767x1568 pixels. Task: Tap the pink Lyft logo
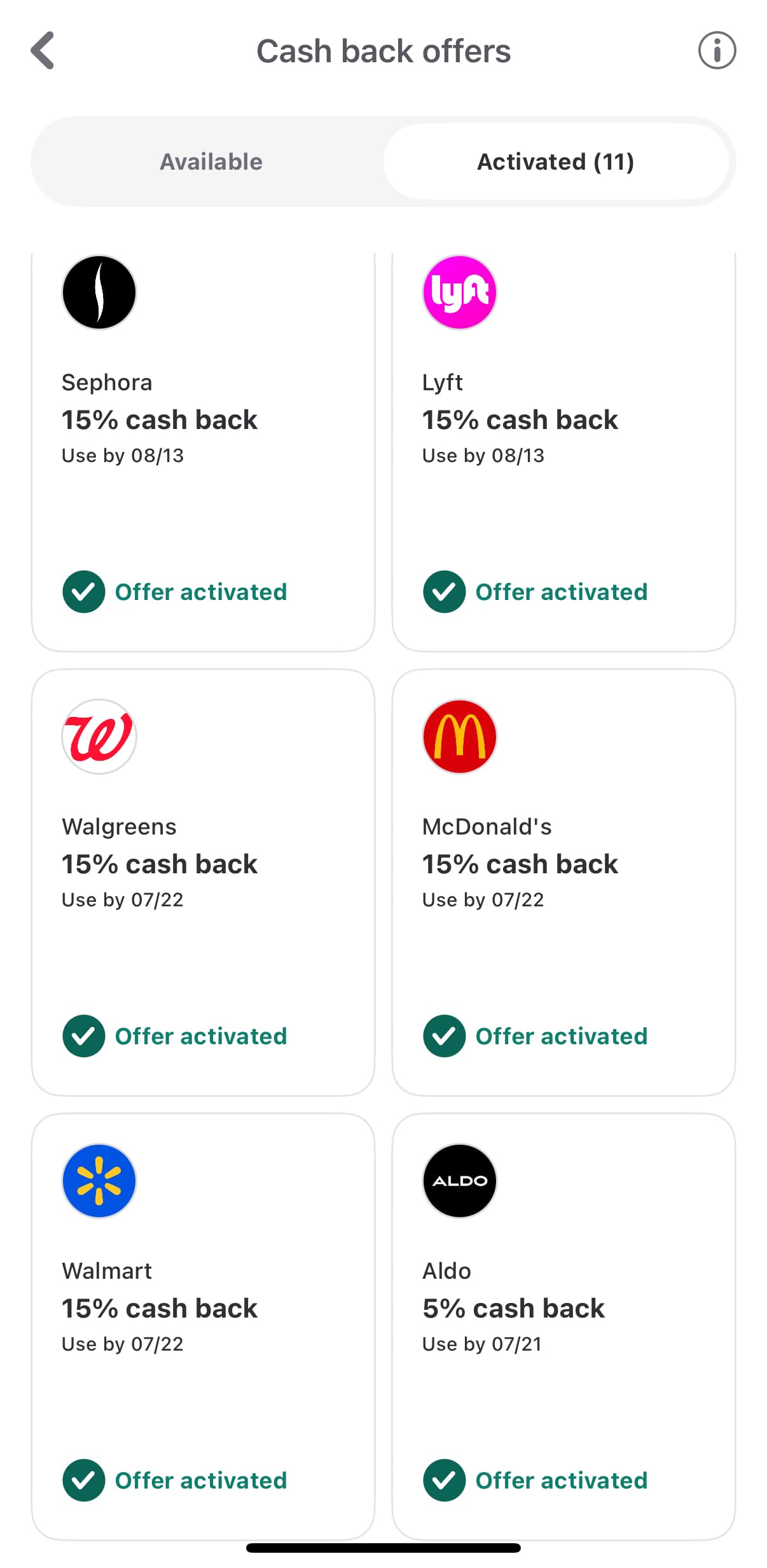(459, 292)
